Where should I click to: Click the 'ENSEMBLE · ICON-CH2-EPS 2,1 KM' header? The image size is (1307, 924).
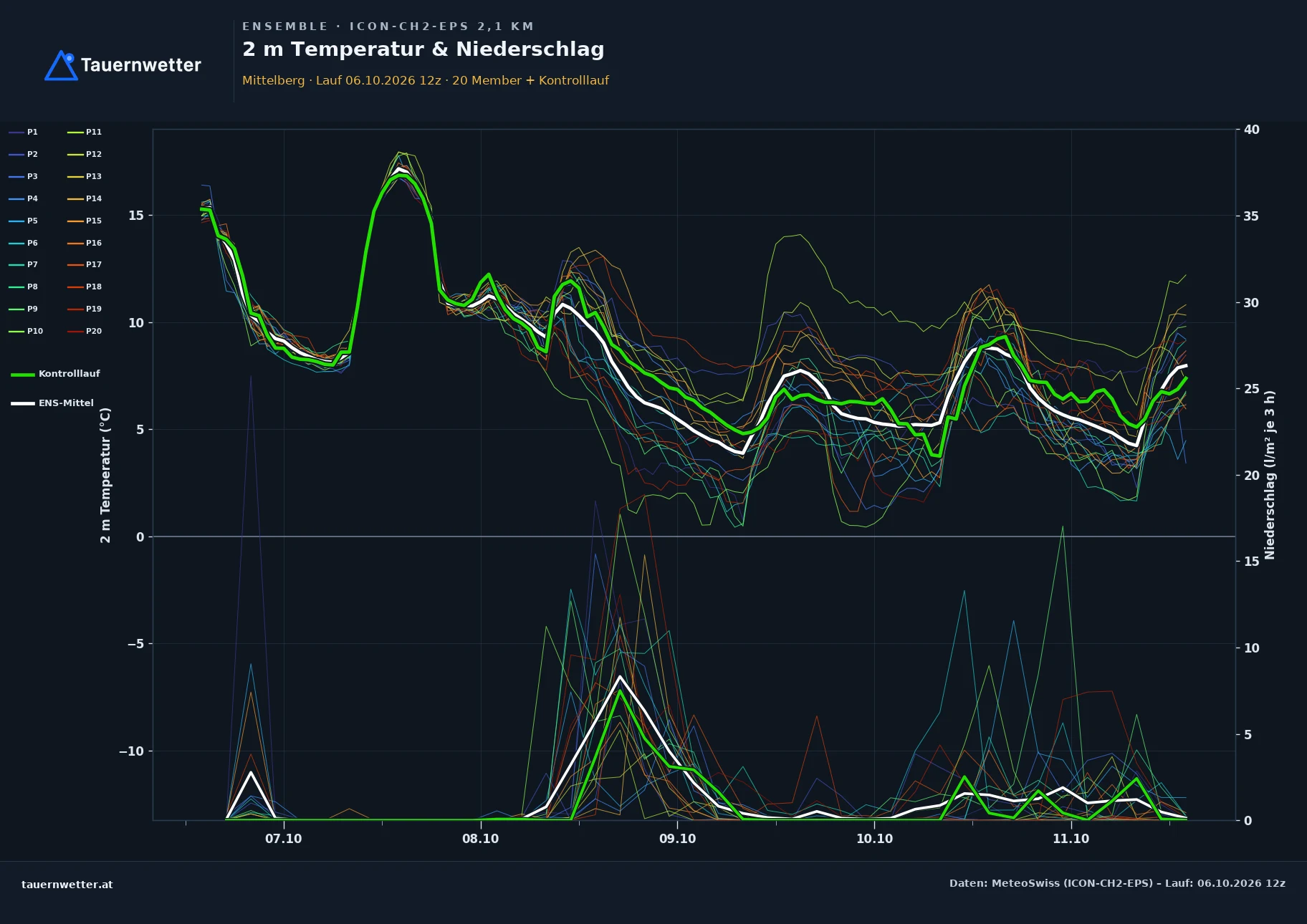(388, 27)
